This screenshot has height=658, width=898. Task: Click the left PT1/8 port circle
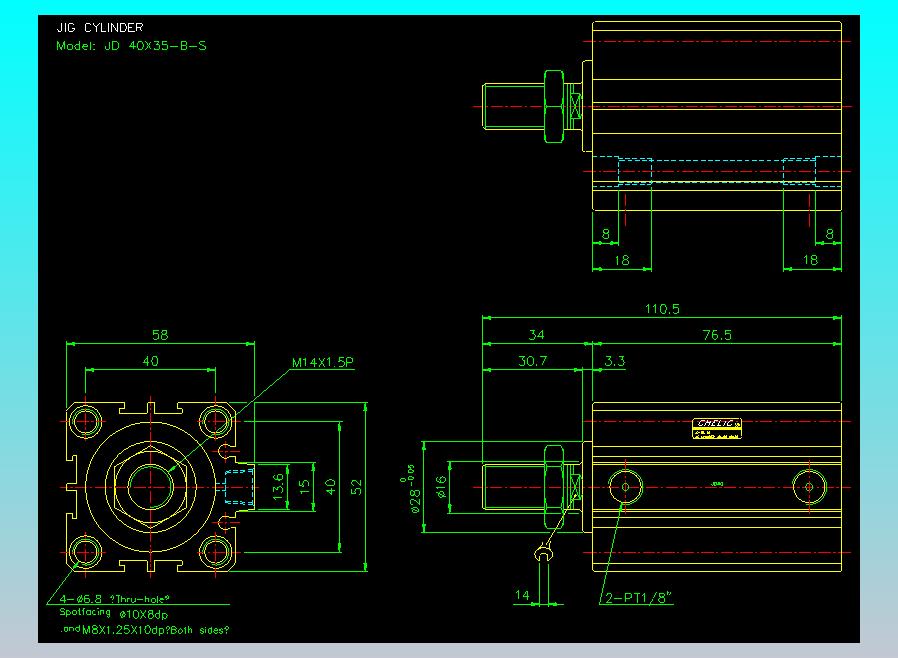click(625, 487)
